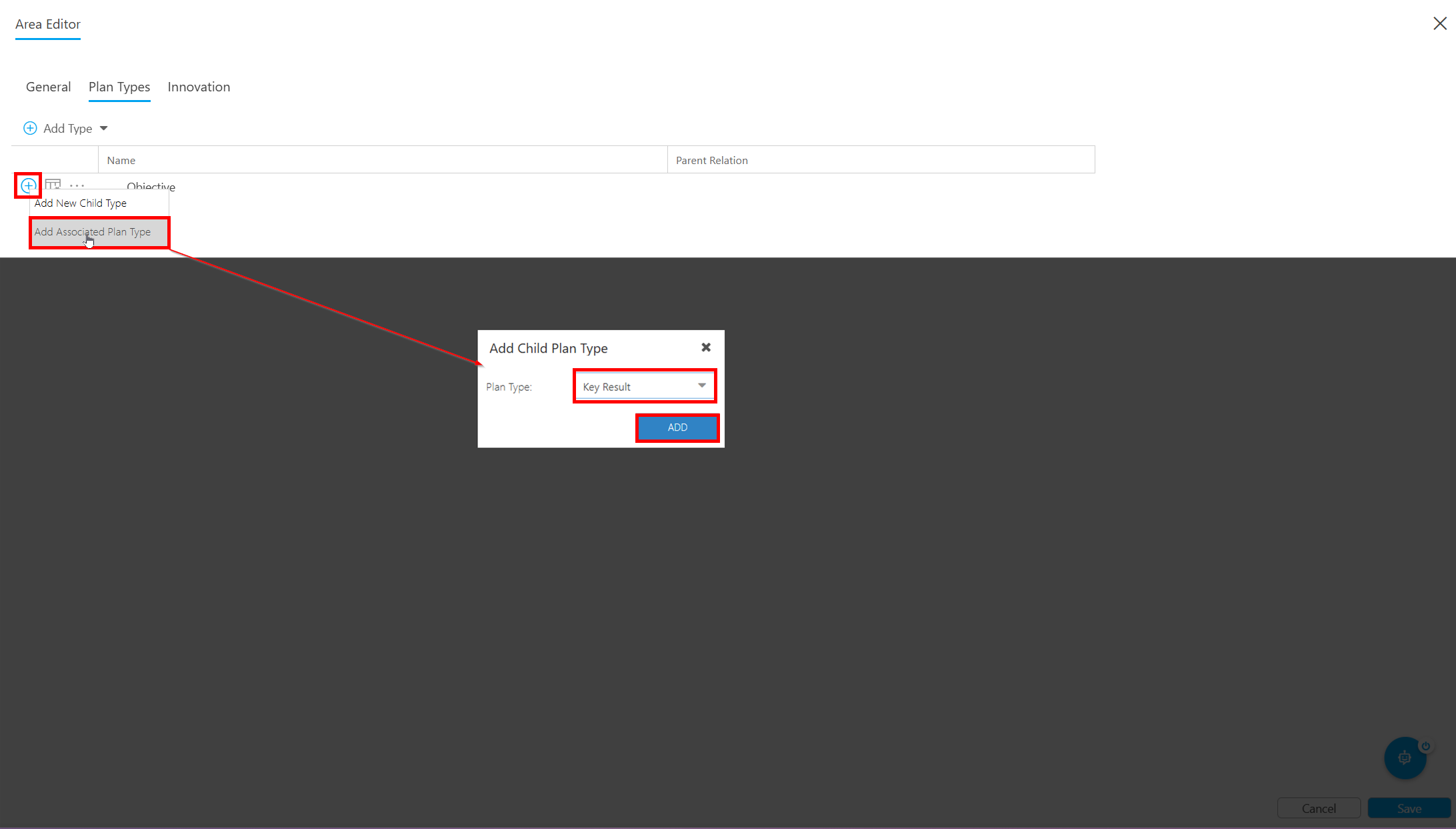
Task: Open the Plan Type Key Result dropdown
Action: [x=645, y=386]
